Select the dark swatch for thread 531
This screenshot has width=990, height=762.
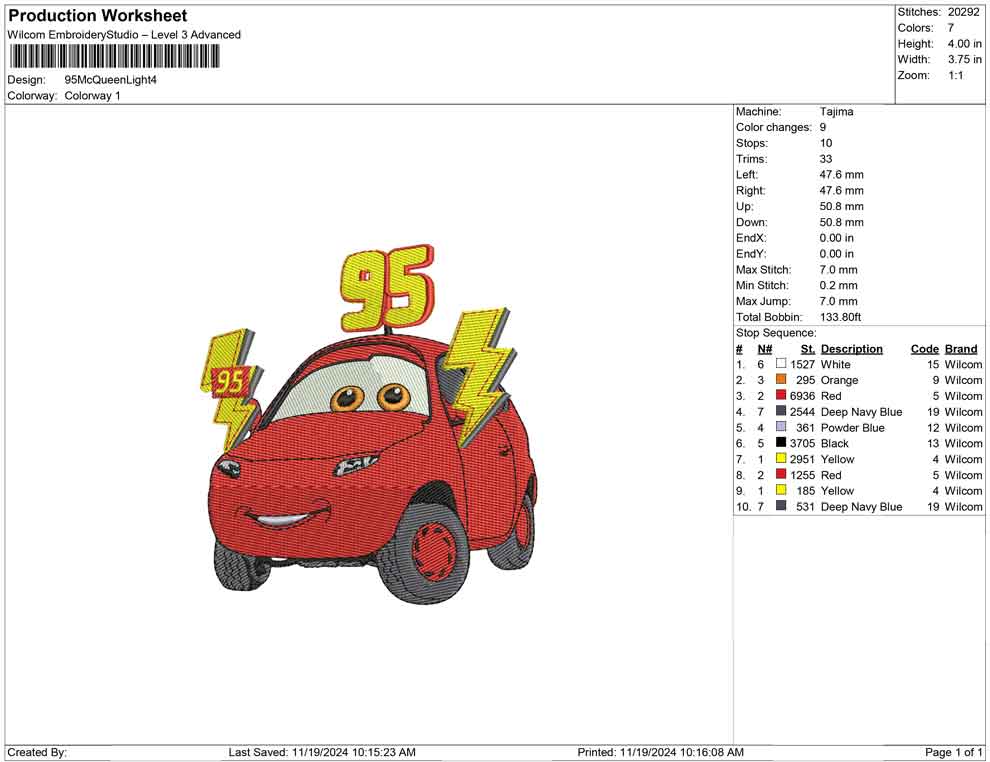click(x=781, y=507)
